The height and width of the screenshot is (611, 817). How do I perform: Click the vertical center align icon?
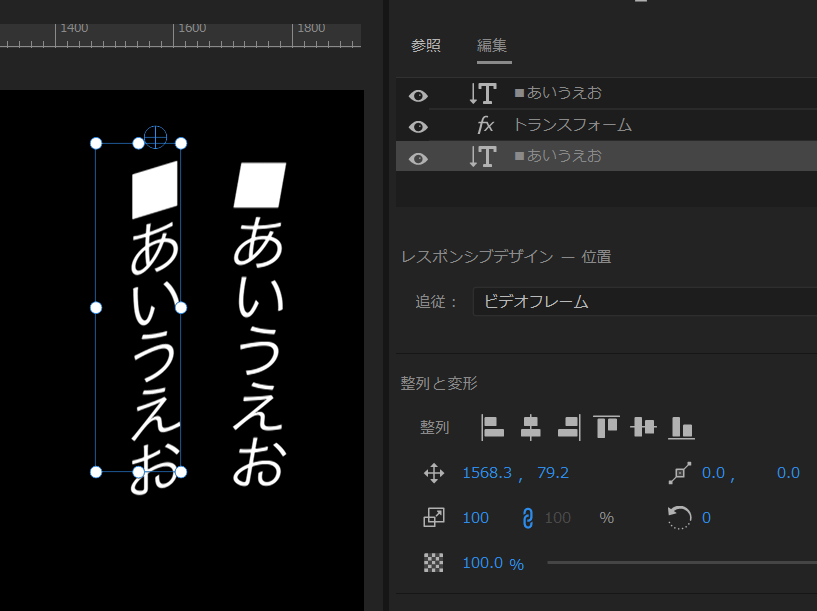[643, 428]
